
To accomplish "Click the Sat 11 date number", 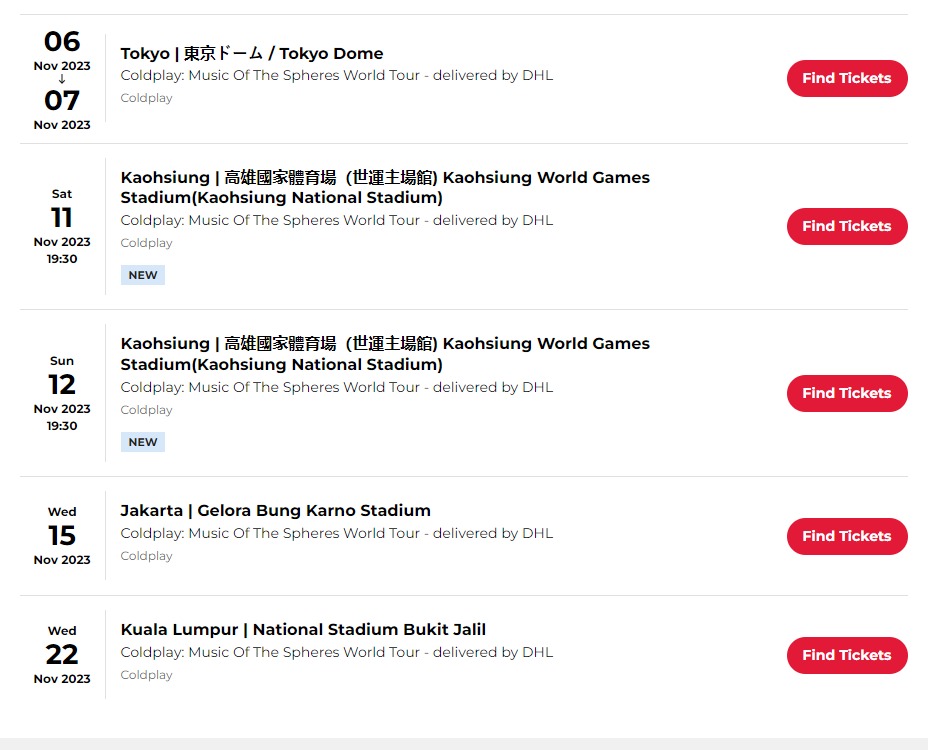I will click(x=62, y=218).
